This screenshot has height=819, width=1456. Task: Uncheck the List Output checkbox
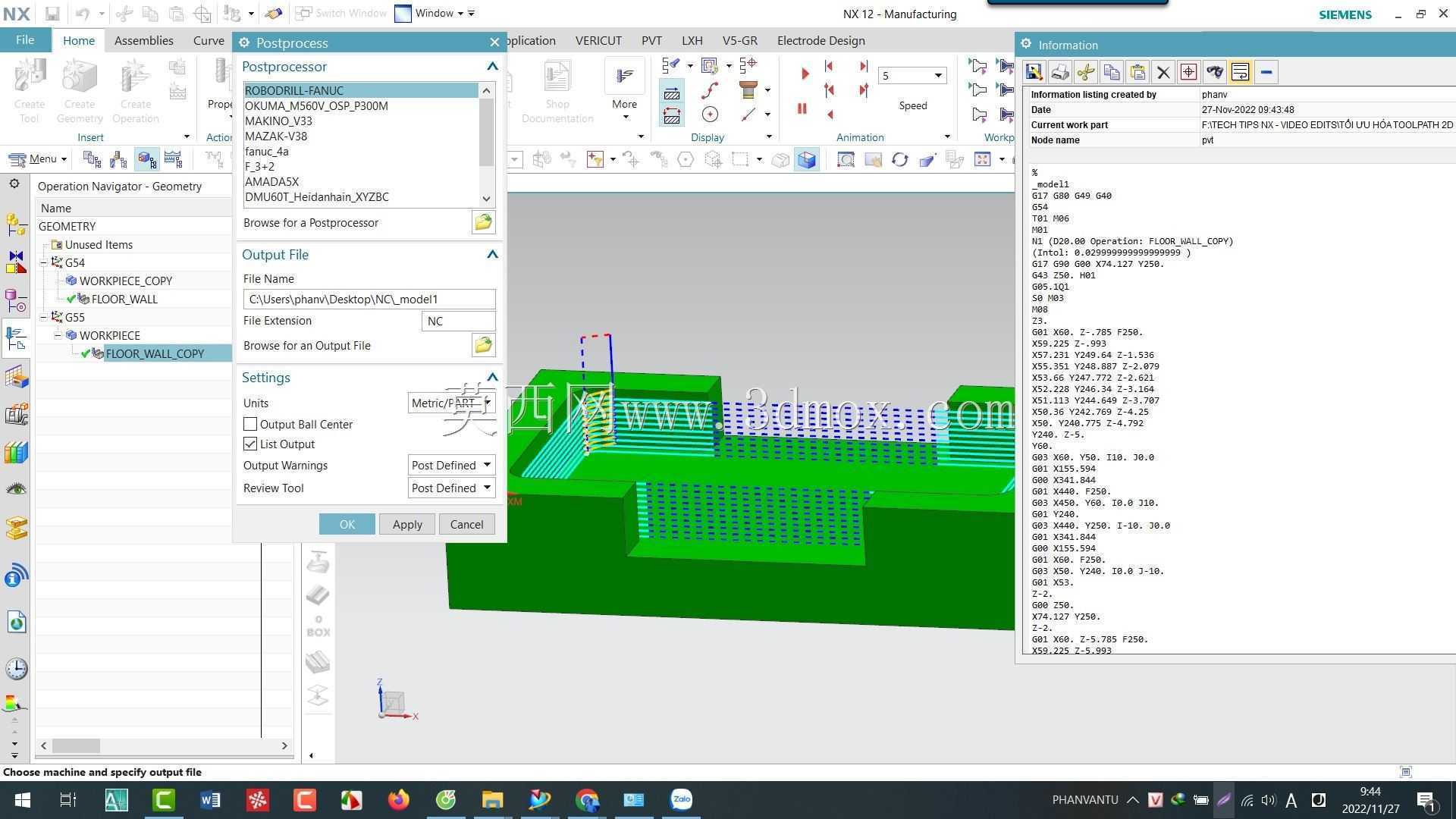point(250,444)
